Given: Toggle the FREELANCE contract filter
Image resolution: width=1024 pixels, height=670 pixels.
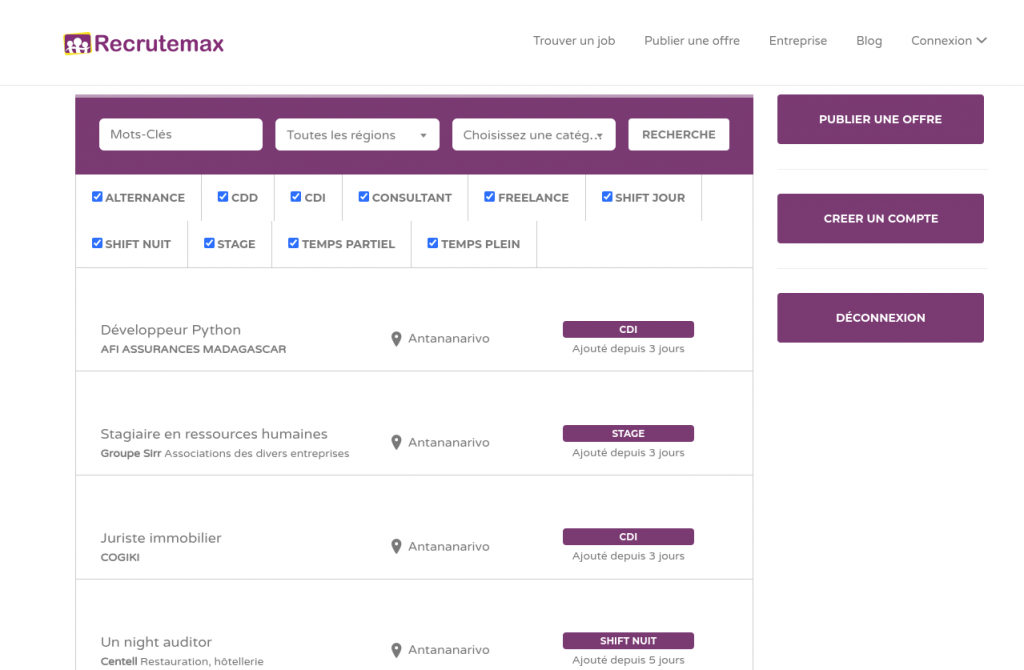Looking at the screenshot, I should coord(489,197).
